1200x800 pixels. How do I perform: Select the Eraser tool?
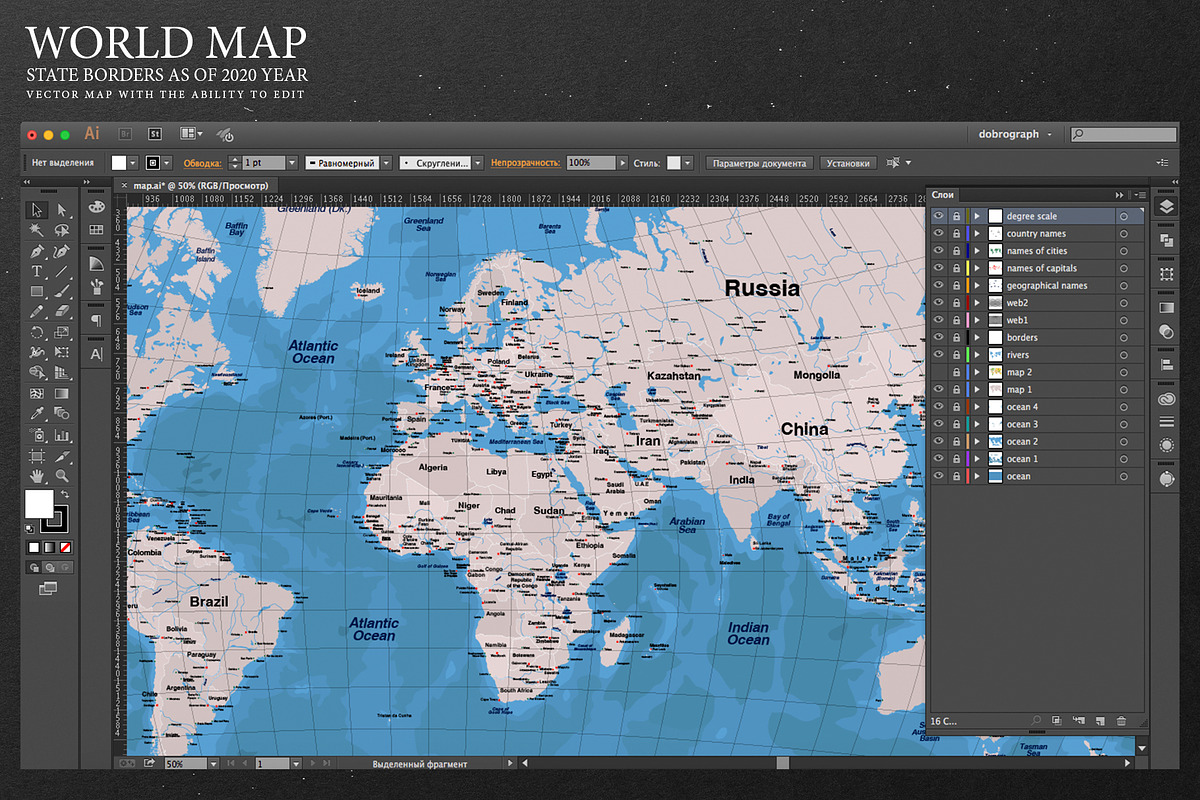point(61,312)
